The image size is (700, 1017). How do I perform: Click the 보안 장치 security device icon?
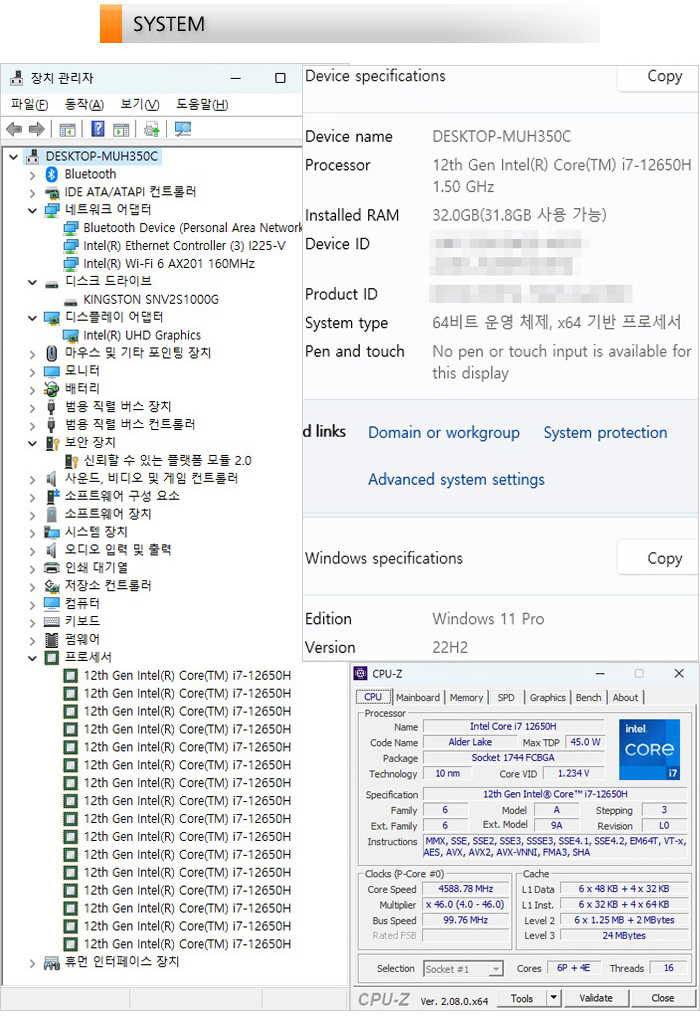tap(52, 443)
